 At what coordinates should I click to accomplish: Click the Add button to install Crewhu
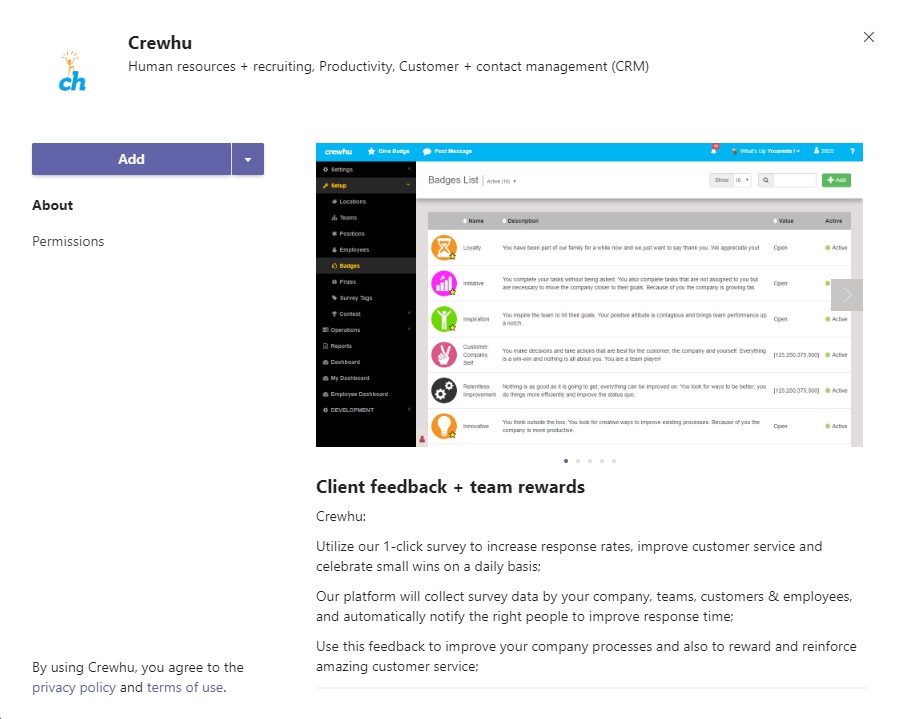[131, 159]
